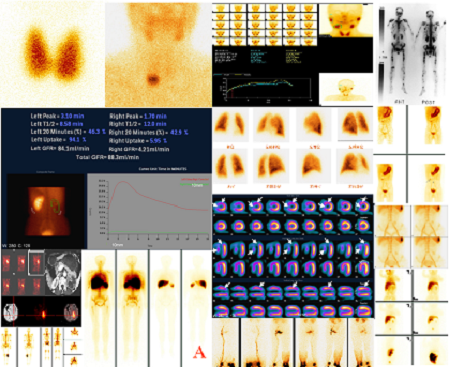Click the dark focal hot spot in neck scan
Viewport: 450px width, 367px height.
(153, 79)
